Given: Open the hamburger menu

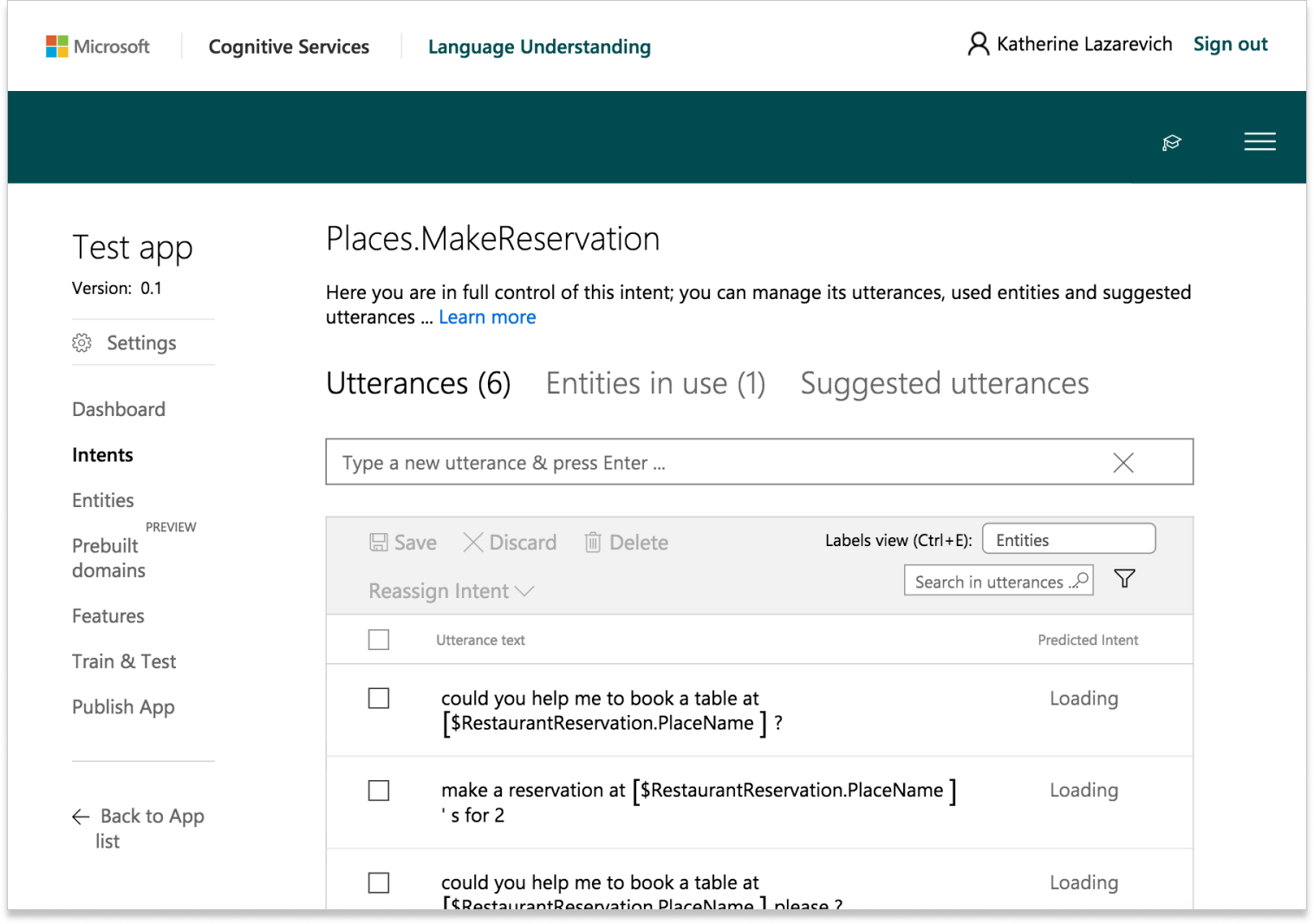Looking at the screenshot, I should point(1259,141).
